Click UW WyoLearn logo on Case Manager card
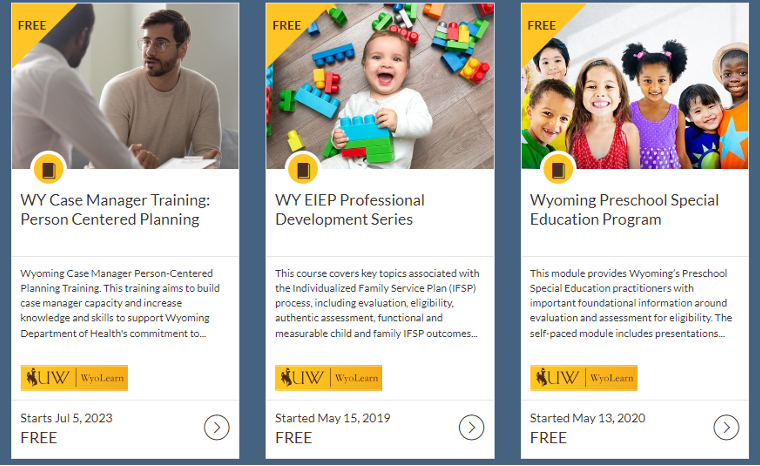Viewport: 760px width, 466px height. 74,378
